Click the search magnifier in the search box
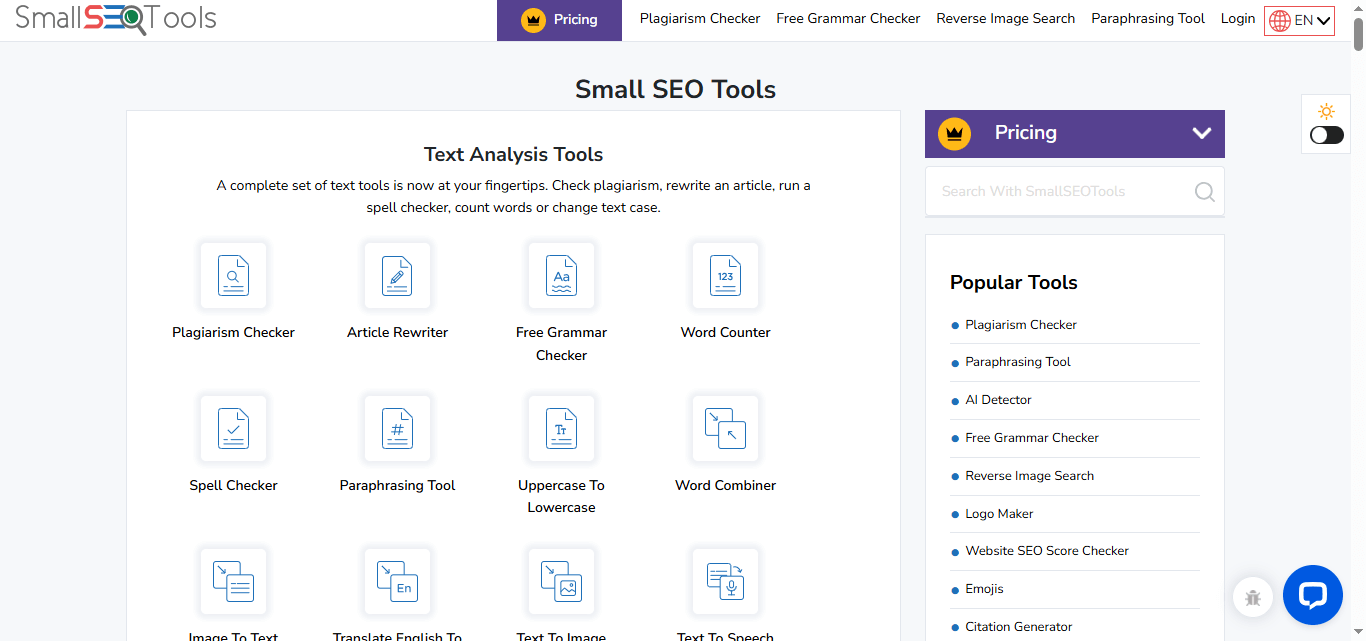 click(x=1204, y=191)
